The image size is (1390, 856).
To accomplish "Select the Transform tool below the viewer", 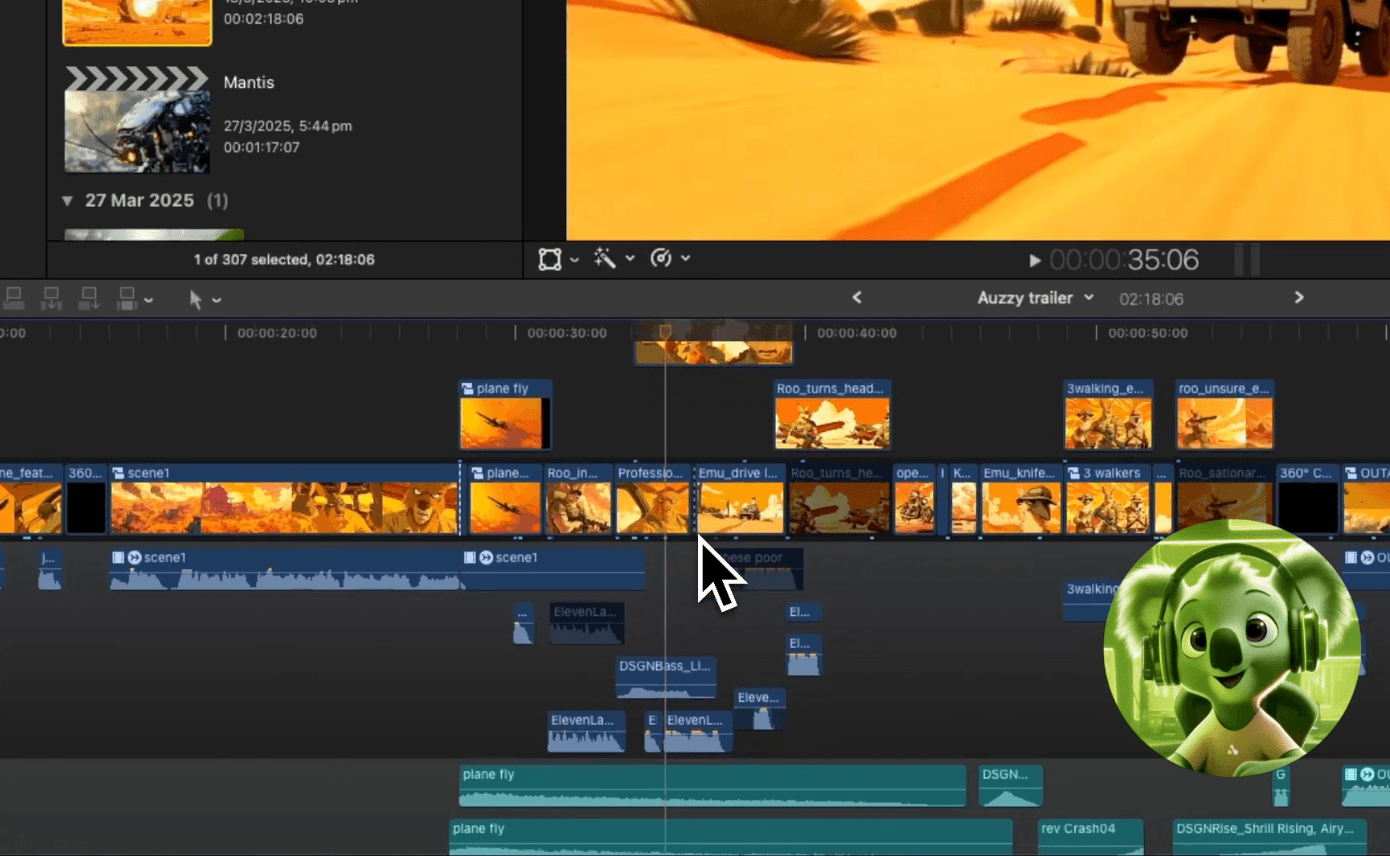I will [x=548, y=258].
